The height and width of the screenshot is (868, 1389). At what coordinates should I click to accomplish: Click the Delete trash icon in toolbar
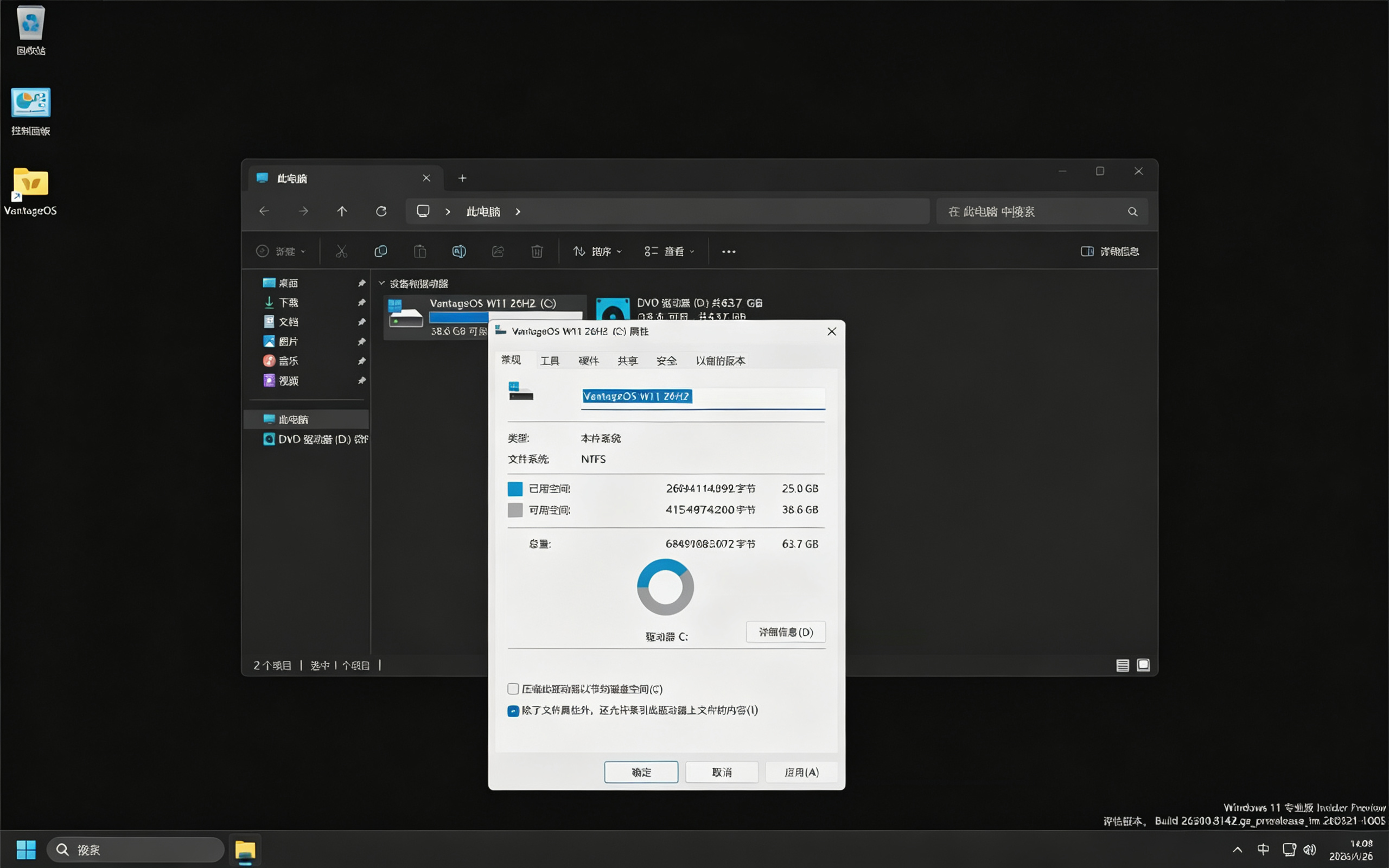pyautogui.click(x=537, y=251)
